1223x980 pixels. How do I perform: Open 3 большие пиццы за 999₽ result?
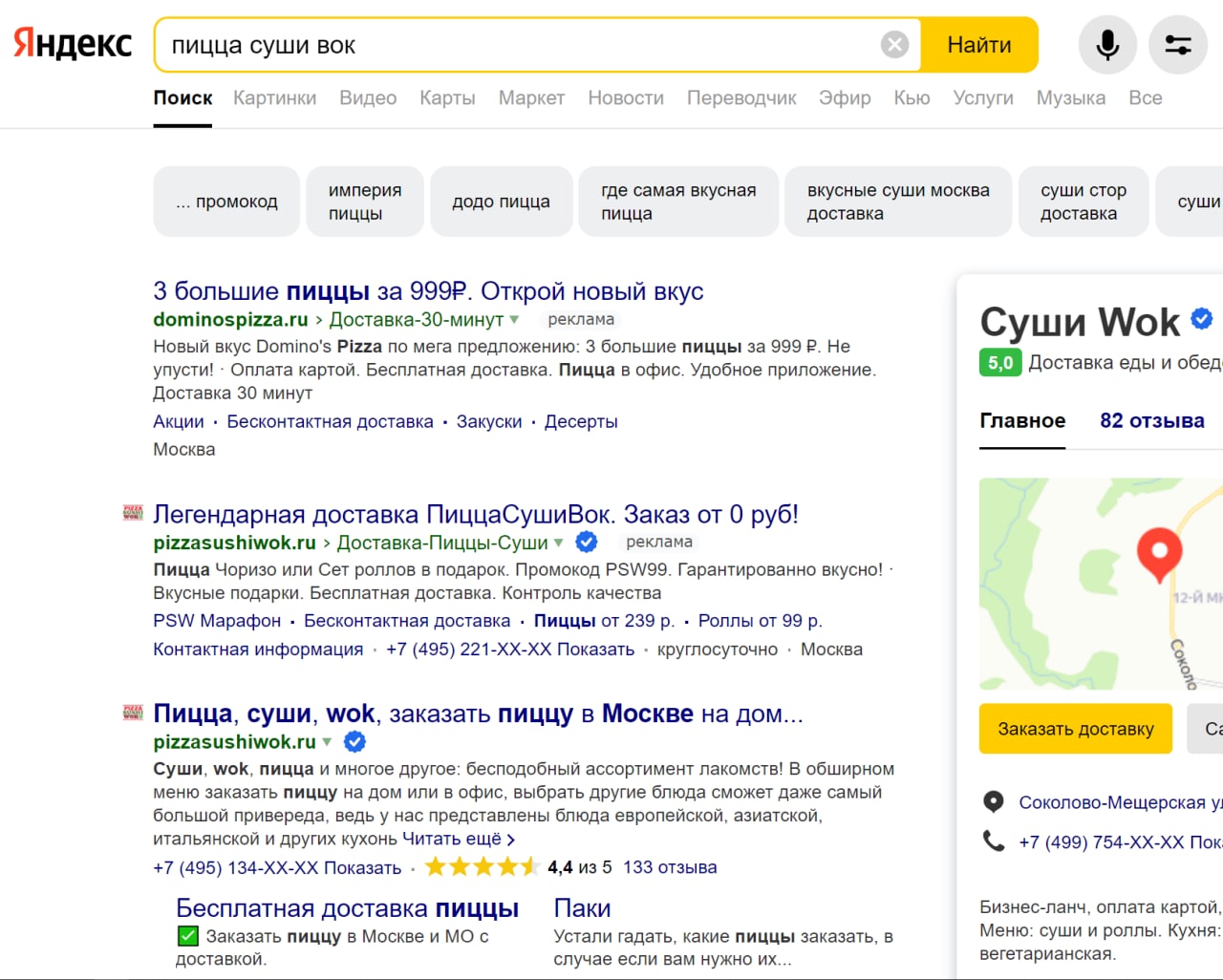pyautogui.click(x=428, y=290)
